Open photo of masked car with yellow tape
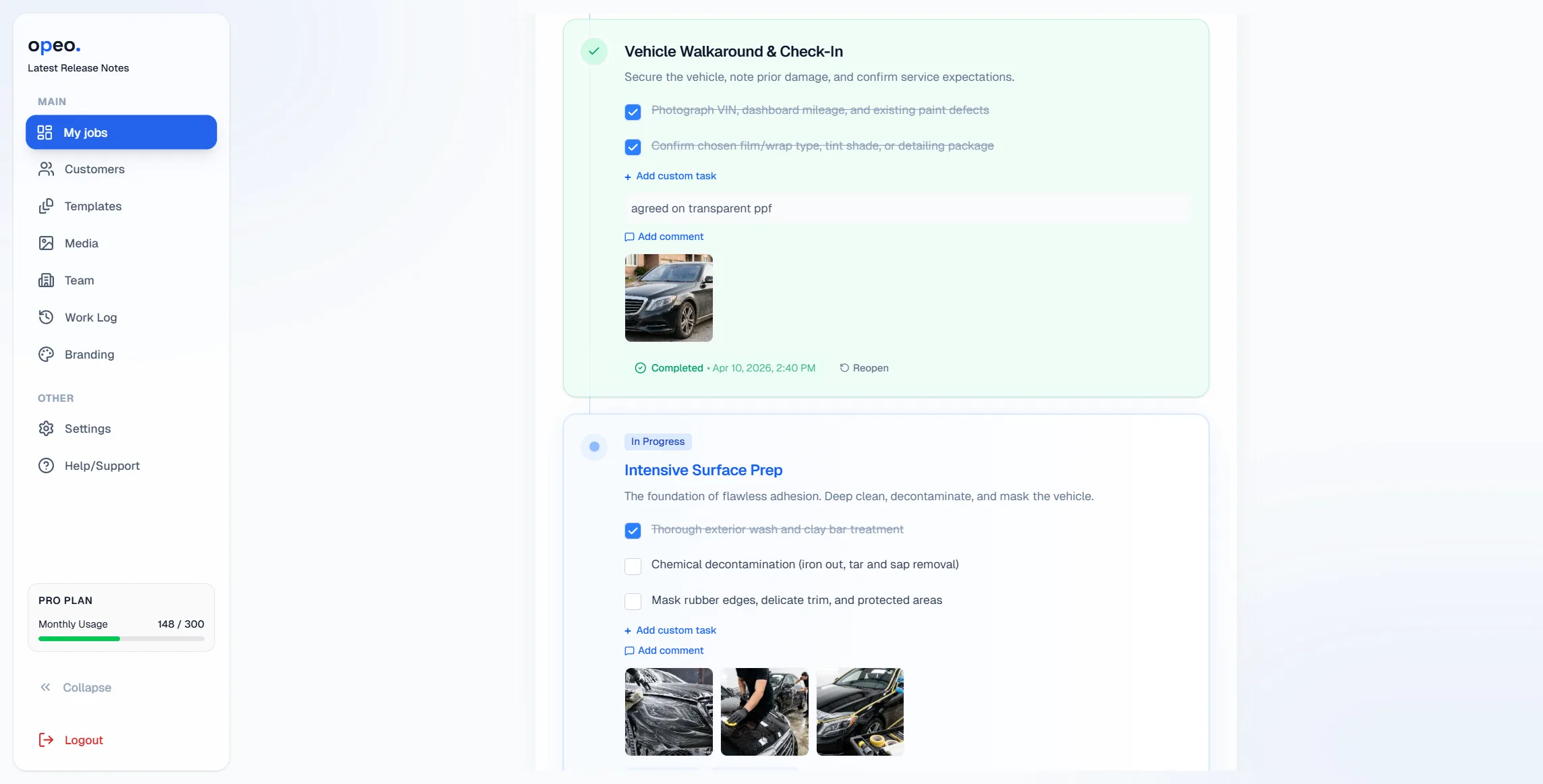This screenshot has width=1543, height=784. 861,712
